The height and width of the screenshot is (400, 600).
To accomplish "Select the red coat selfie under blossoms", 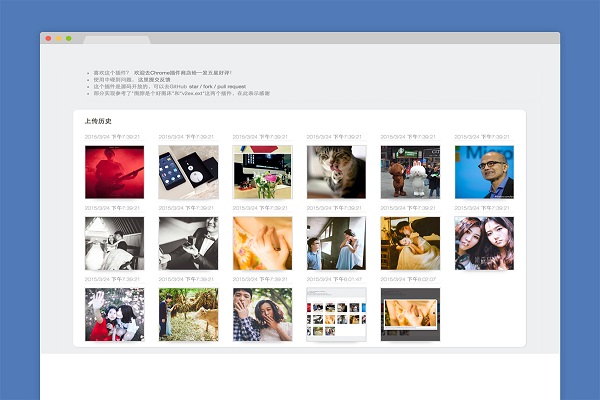I will tap(114, 315).
